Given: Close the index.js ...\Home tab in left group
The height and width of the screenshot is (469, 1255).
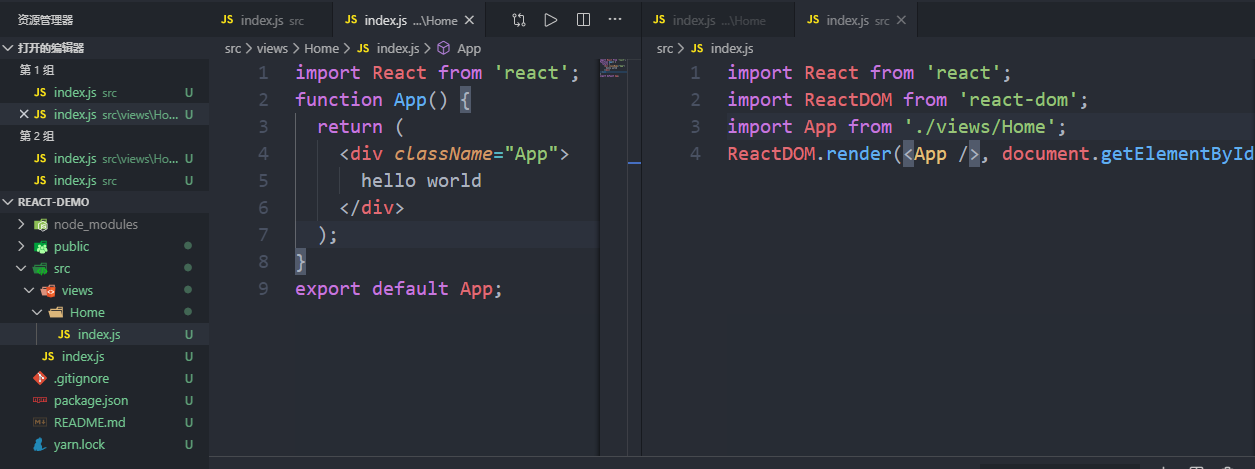Looking at the screenshot, I should coord(472,20).
